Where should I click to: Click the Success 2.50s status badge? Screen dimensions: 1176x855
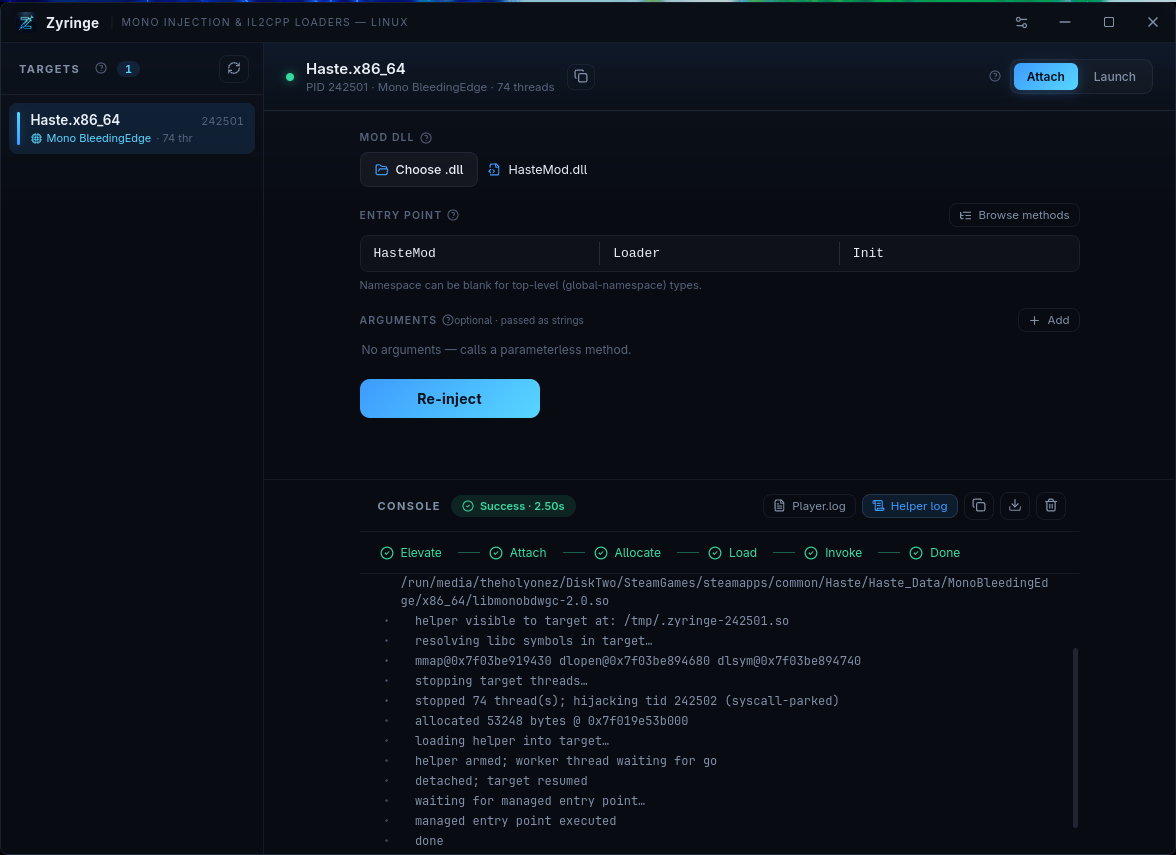click(513, 506)
